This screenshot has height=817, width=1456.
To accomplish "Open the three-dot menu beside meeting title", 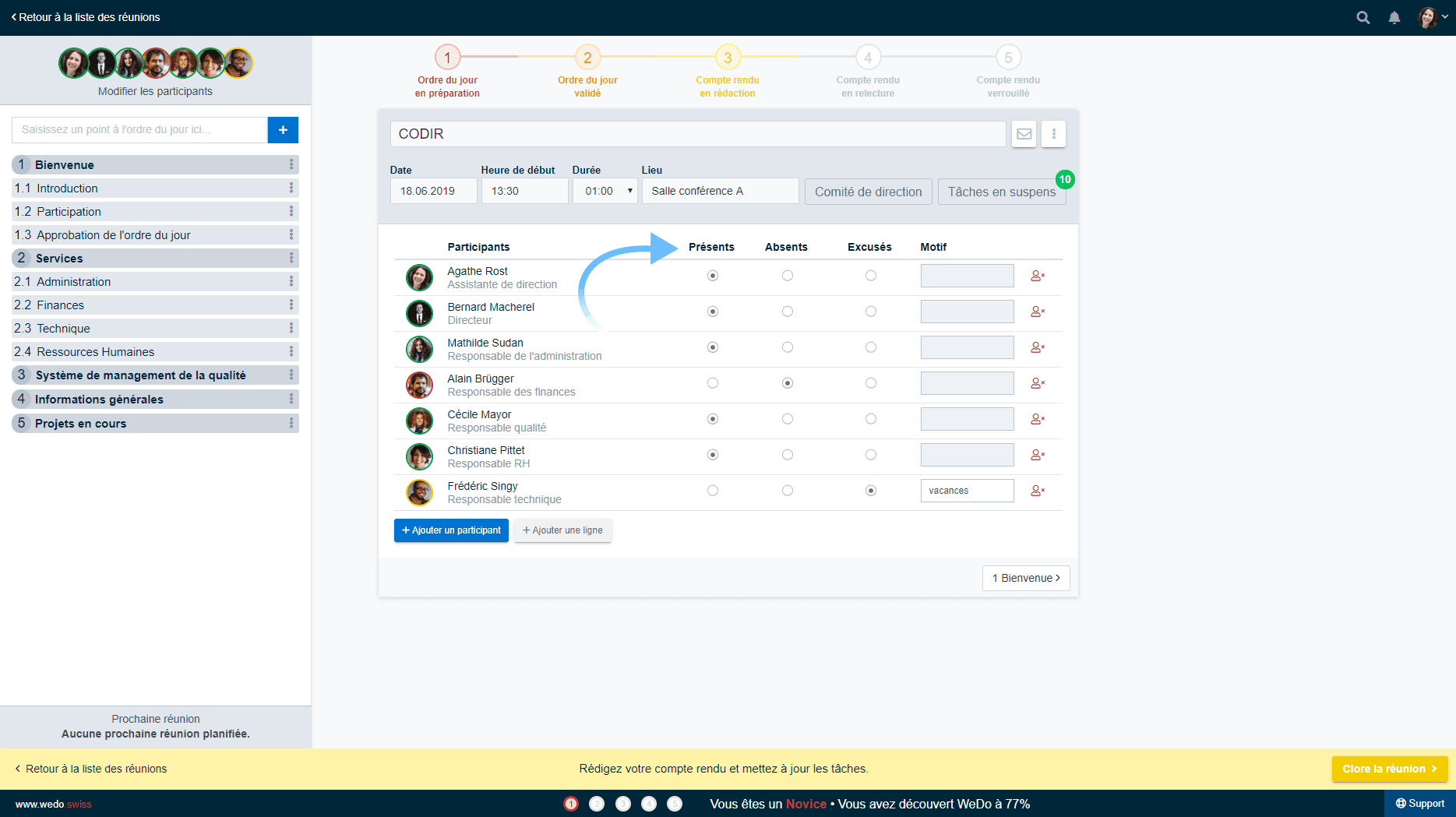I will [x=1053, y=134].
